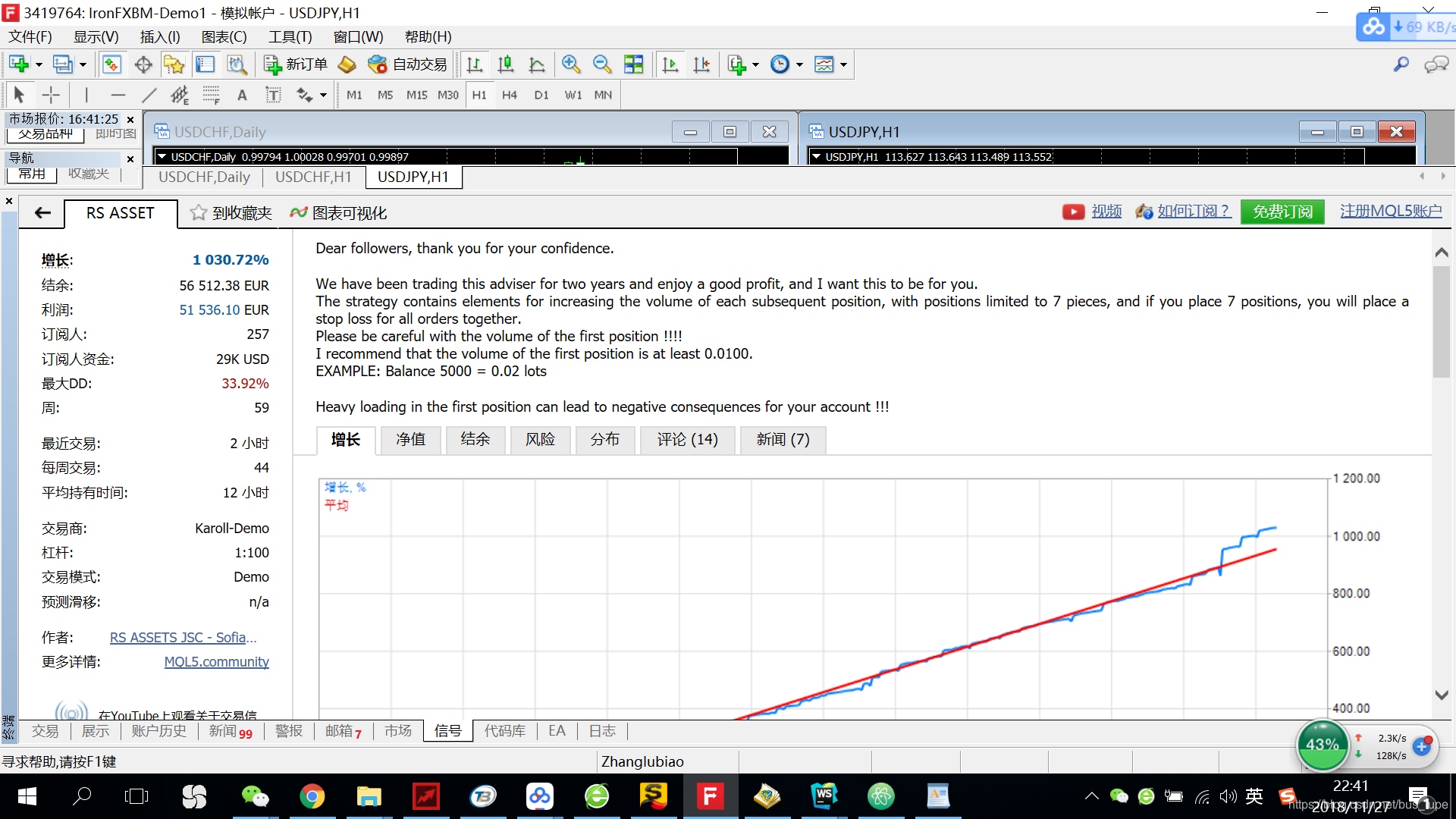The image size is (1456, 819).
Task: Click the tile windows icon
Action: click(633, 64)
